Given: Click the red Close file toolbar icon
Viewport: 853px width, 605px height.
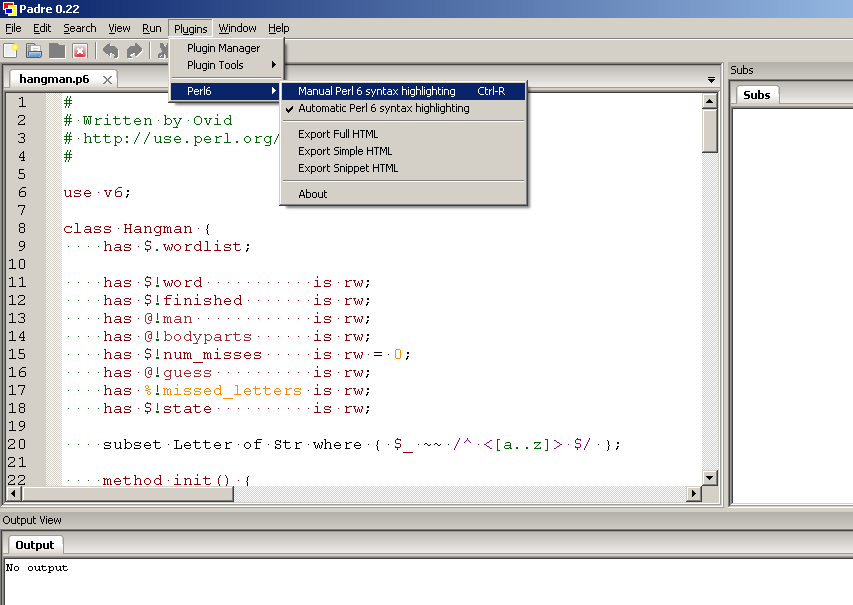Looking at the screenshot, I should click(80, 50).
